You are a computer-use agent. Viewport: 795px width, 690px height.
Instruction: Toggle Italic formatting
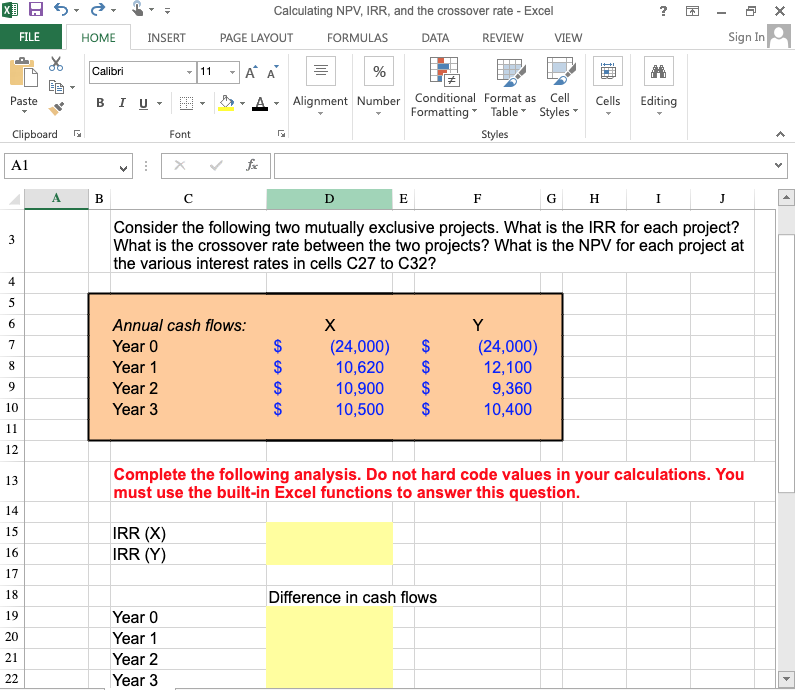(122, 103)
